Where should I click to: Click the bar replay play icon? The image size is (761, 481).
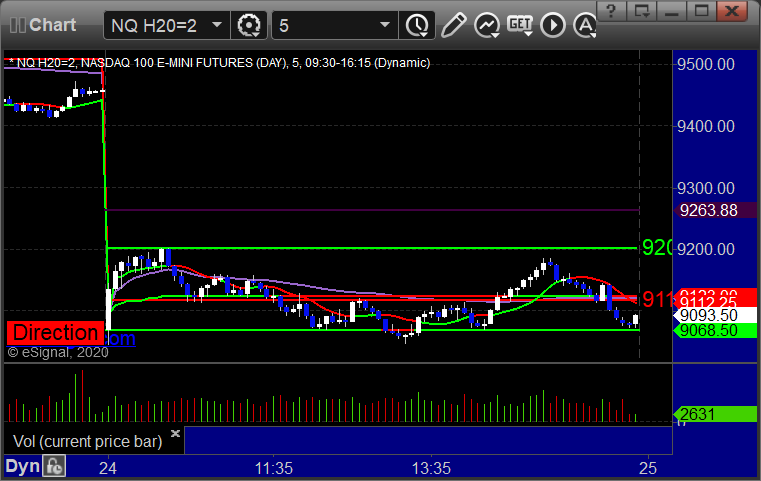pos(553,24)
